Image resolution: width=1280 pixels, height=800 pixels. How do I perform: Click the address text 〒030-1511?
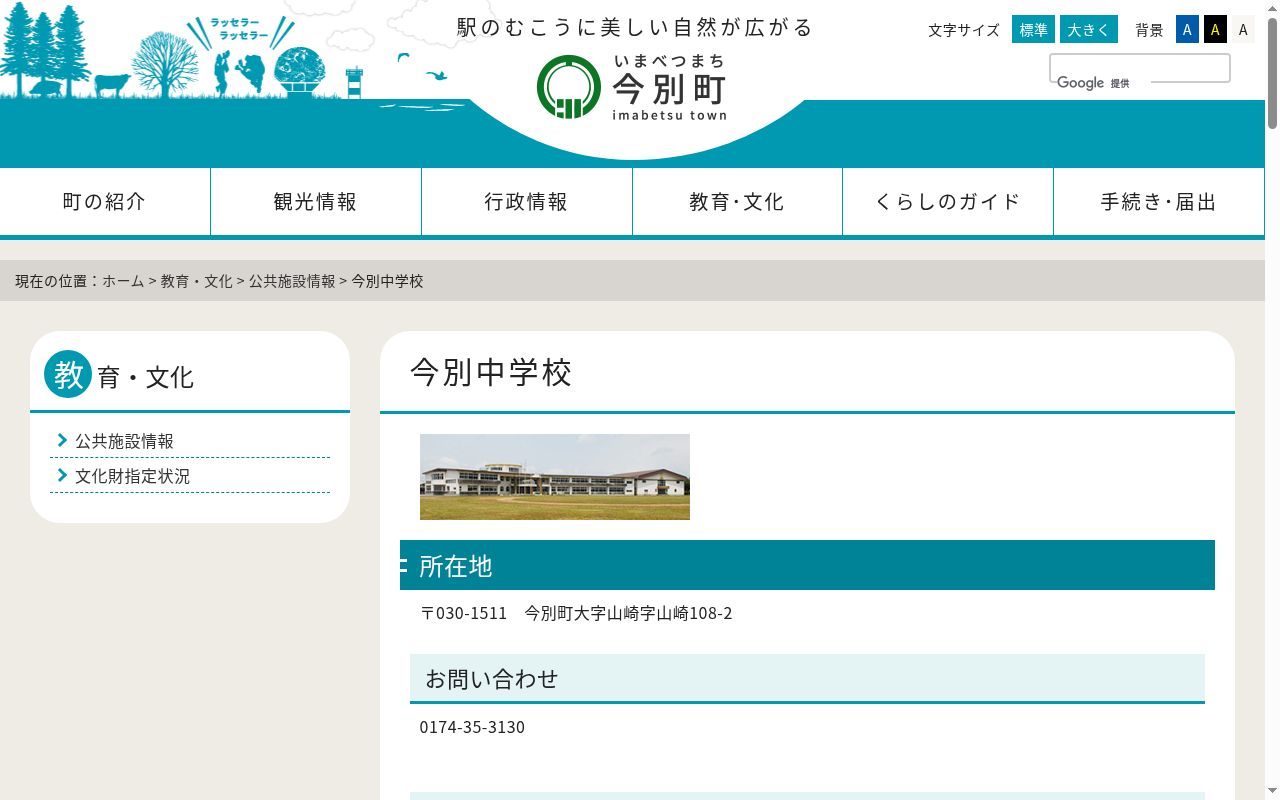coord(464,613)
